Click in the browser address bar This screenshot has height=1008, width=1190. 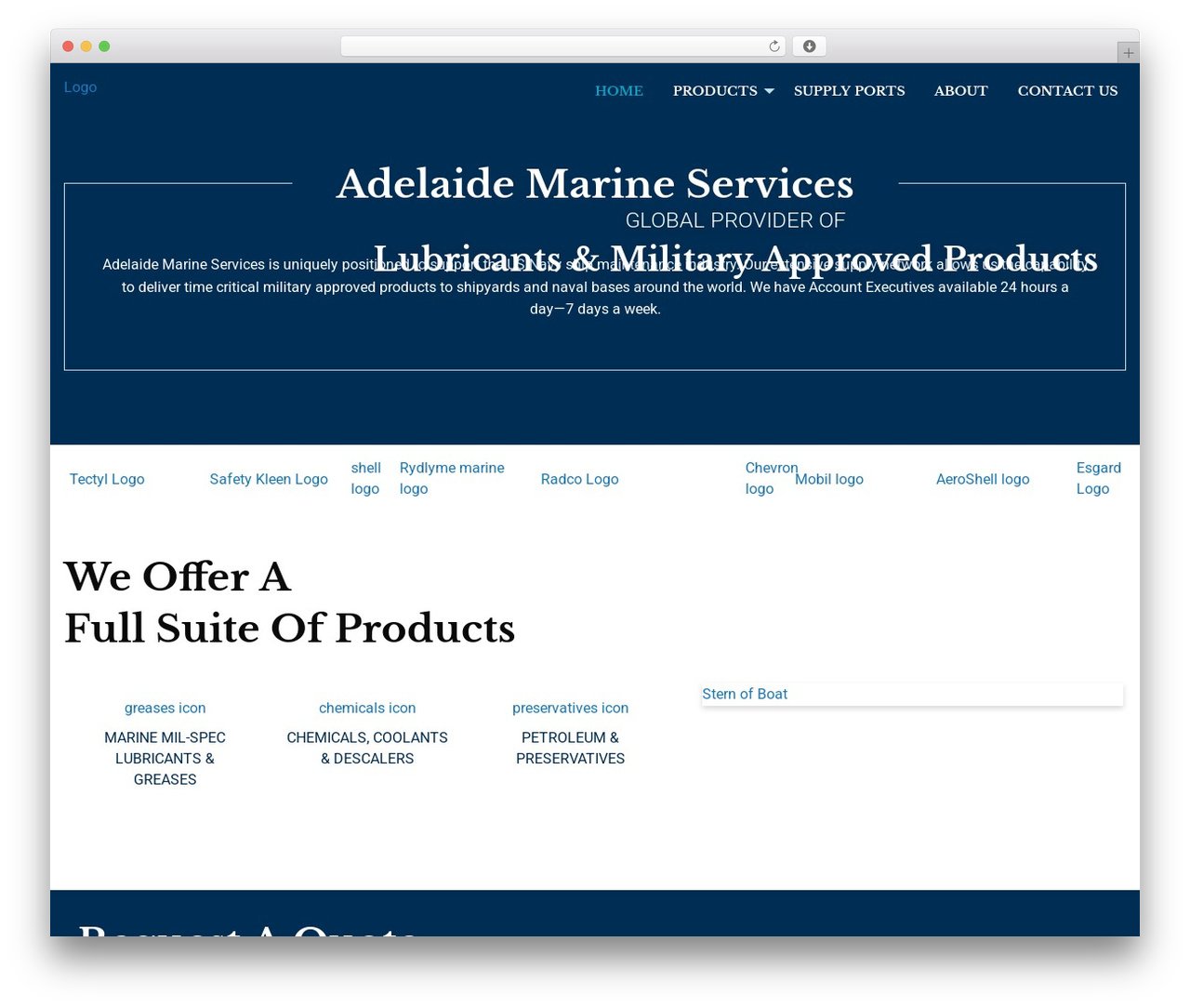(x=563, y=46)
